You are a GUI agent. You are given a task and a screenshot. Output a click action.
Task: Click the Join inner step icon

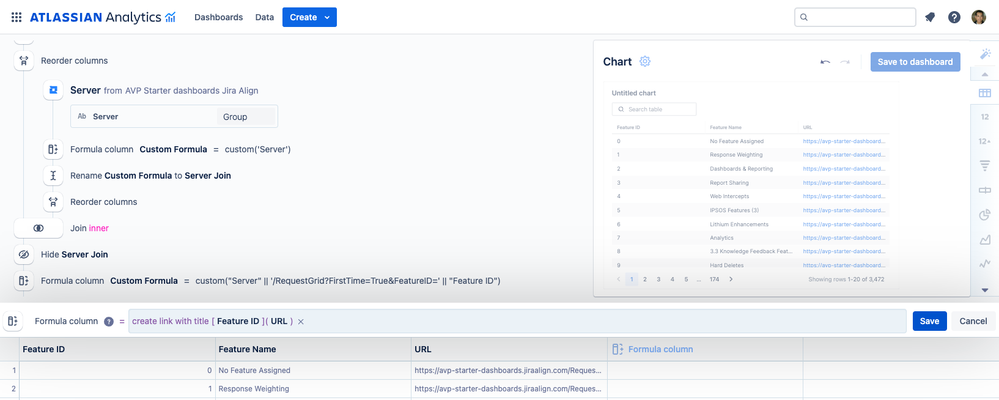point(38,228)
